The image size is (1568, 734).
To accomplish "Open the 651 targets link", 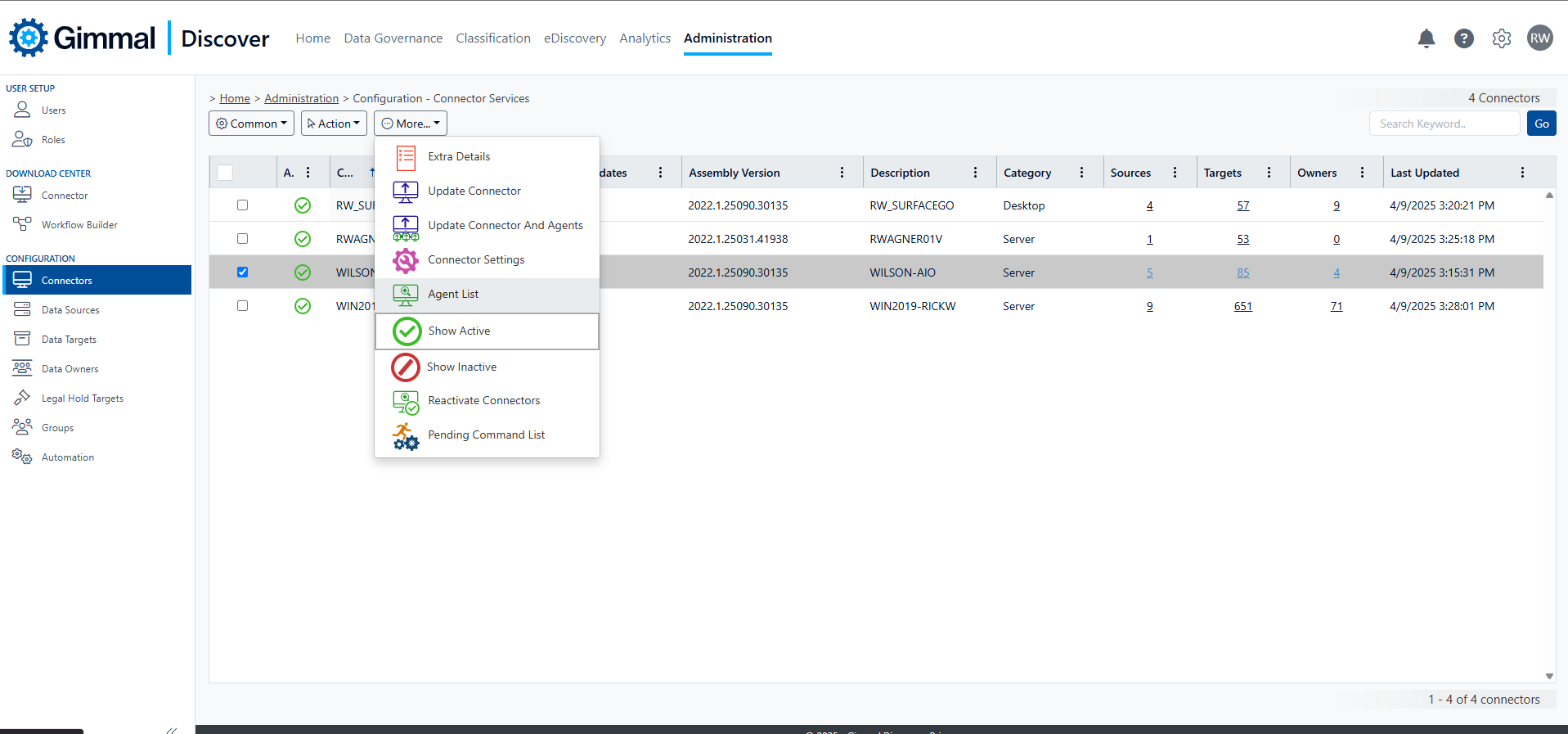I will [x=1242, y=306].
